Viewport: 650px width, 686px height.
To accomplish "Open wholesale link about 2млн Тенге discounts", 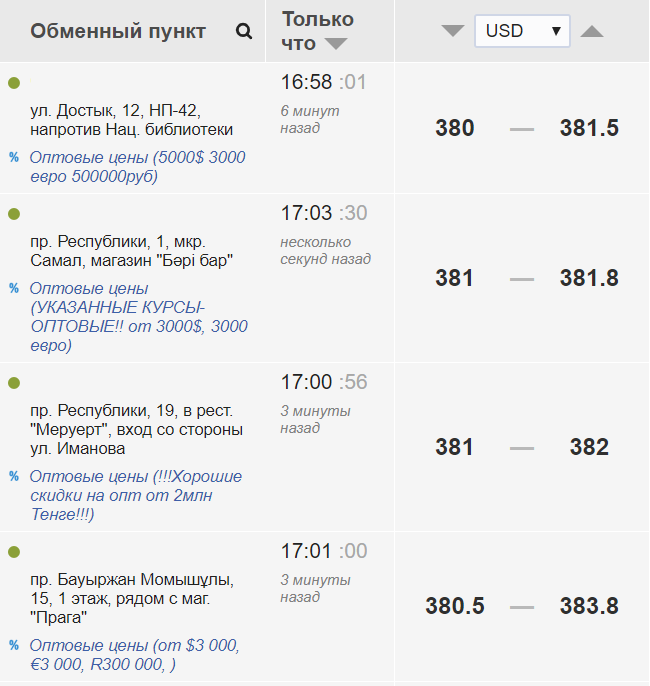I will [135, 495].
